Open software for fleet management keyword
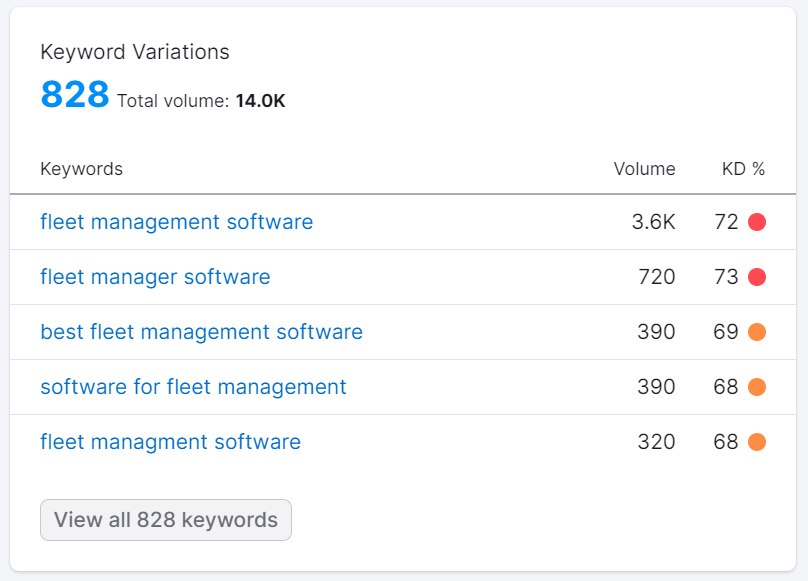The image size is (808, 581). pos(193,387)
